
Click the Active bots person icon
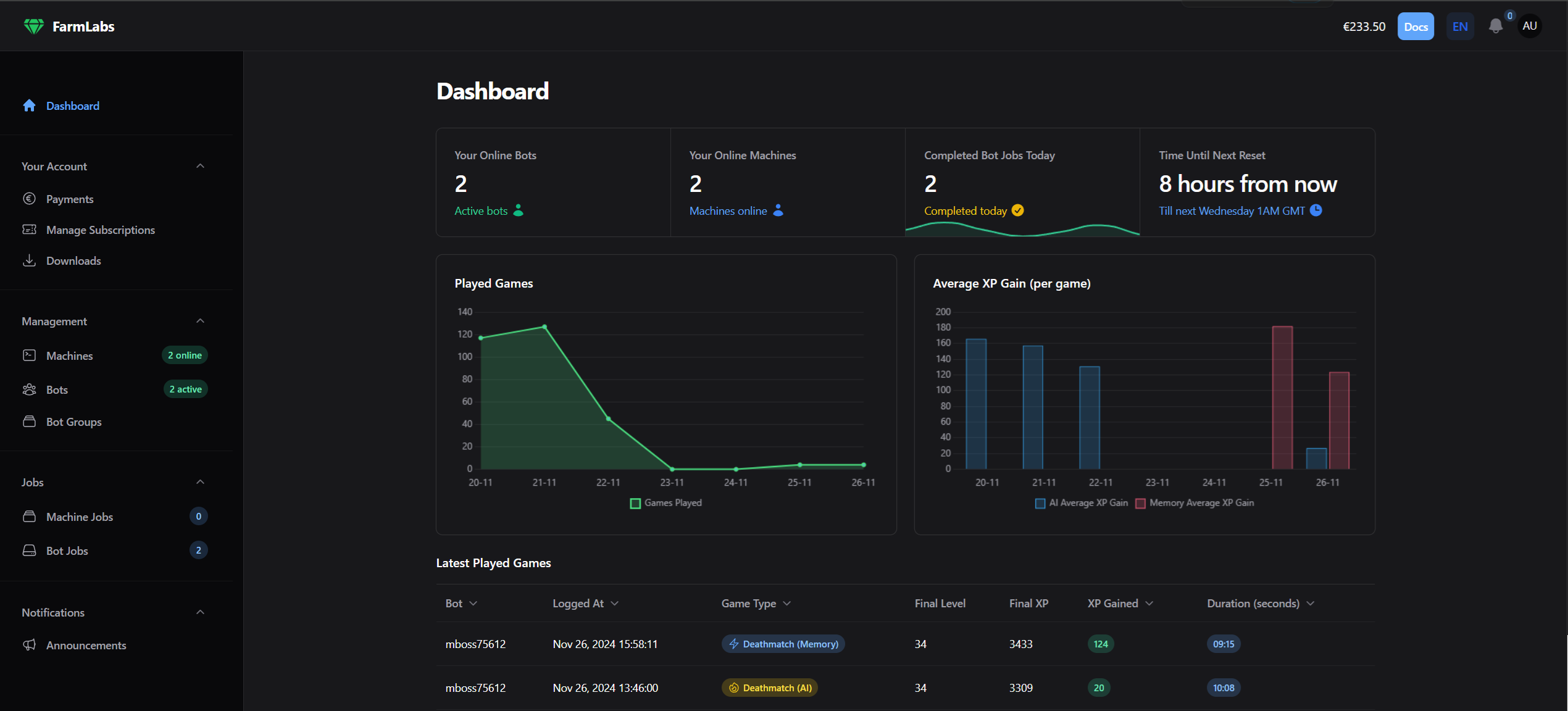[519, 210]
